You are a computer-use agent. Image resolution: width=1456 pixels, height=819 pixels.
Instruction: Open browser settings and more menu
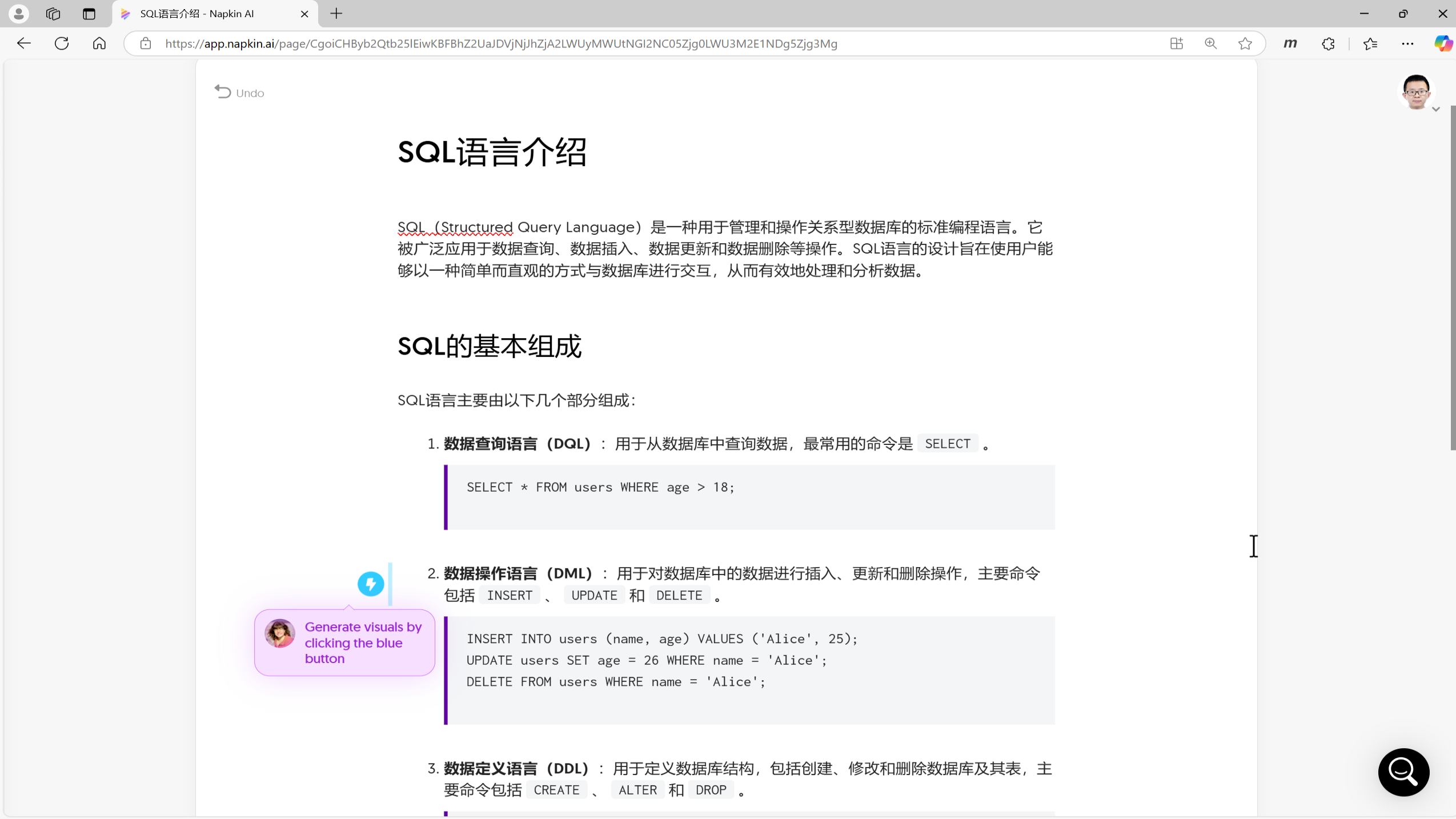point(1407,43)
